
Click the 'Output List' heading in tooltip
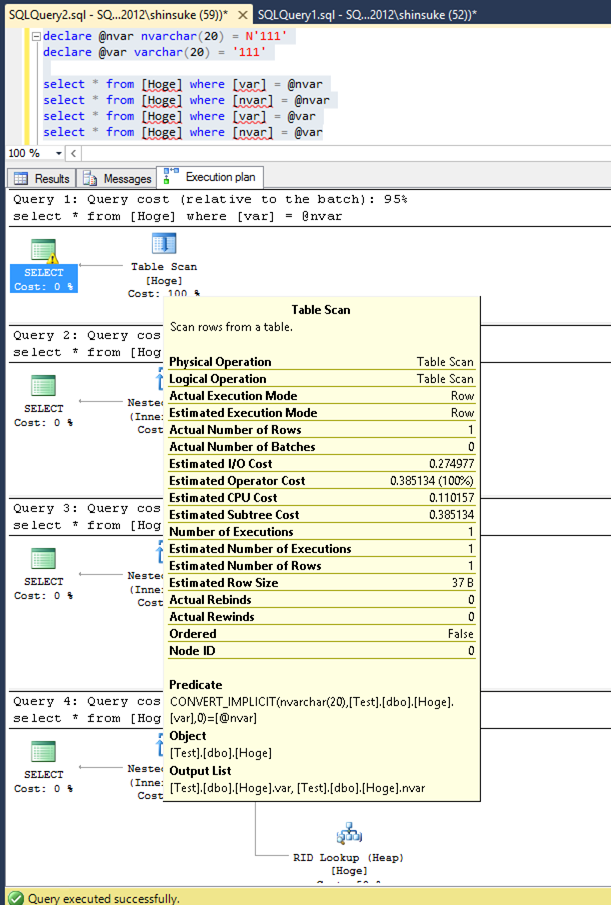tap(200, 771)
